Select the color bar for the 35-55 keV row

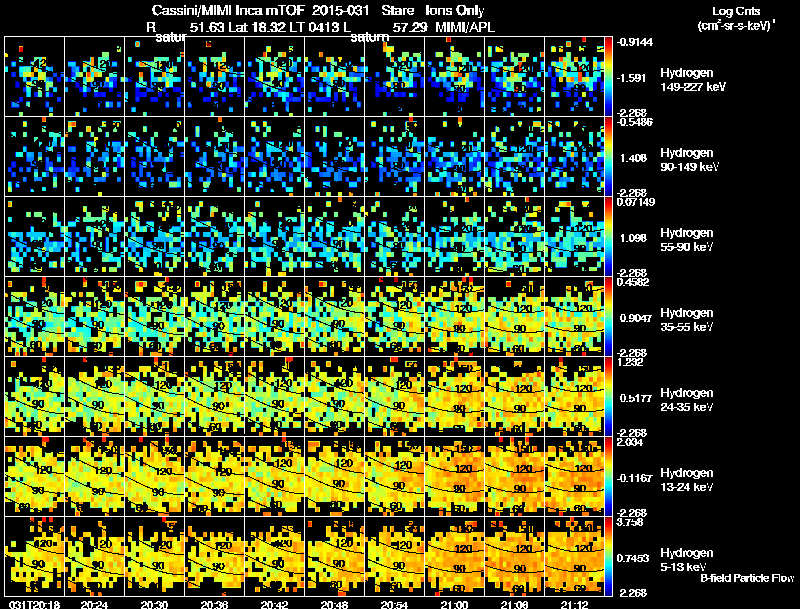[608, 317]
